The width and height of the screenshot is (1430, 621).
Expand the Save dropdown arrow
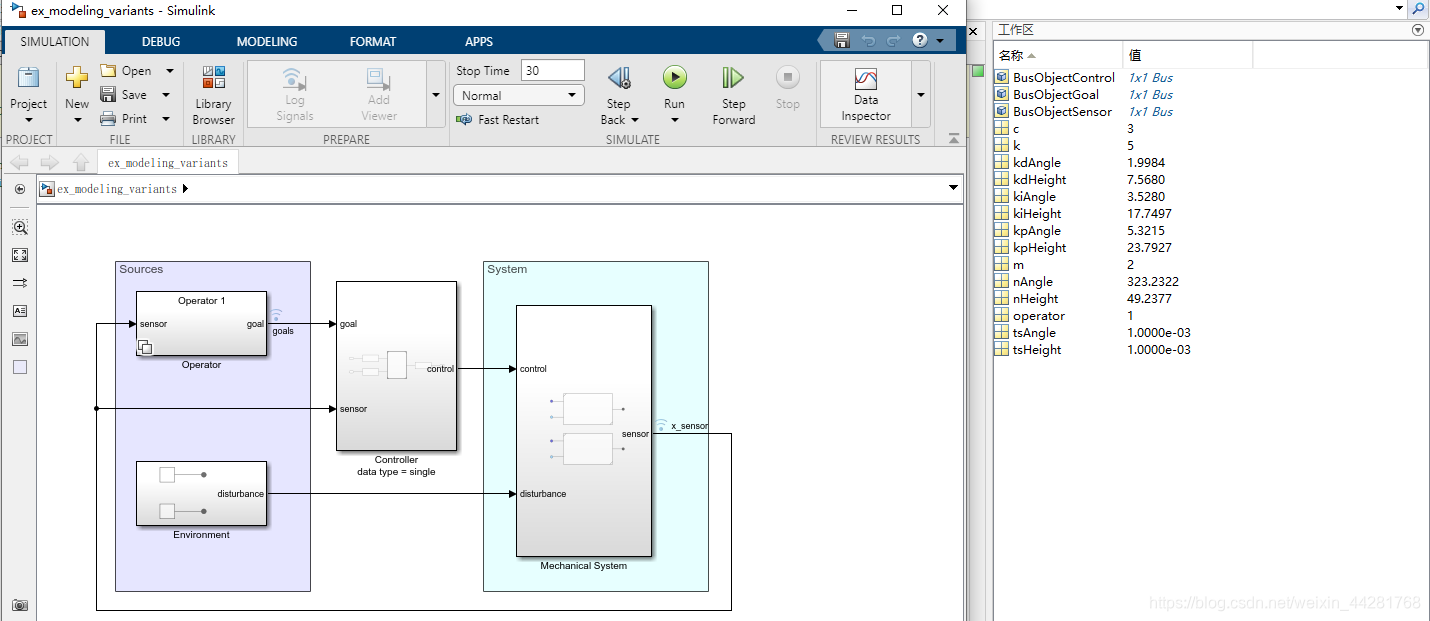(x=166, y=95)
